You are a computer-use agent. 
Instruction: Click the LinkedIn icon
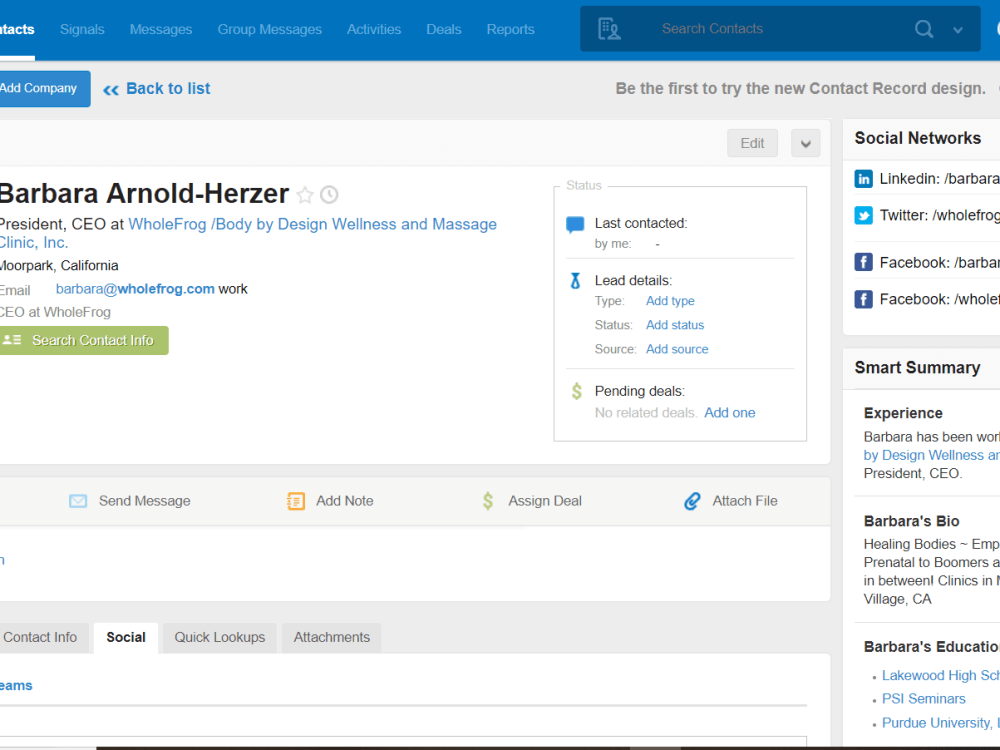pos(864,179)
